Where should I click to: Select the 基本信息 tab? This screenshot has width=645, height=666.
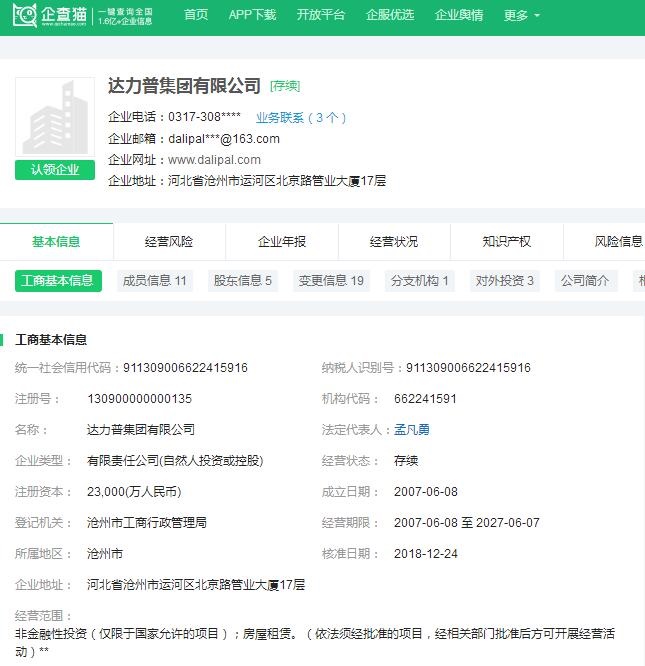56,242
